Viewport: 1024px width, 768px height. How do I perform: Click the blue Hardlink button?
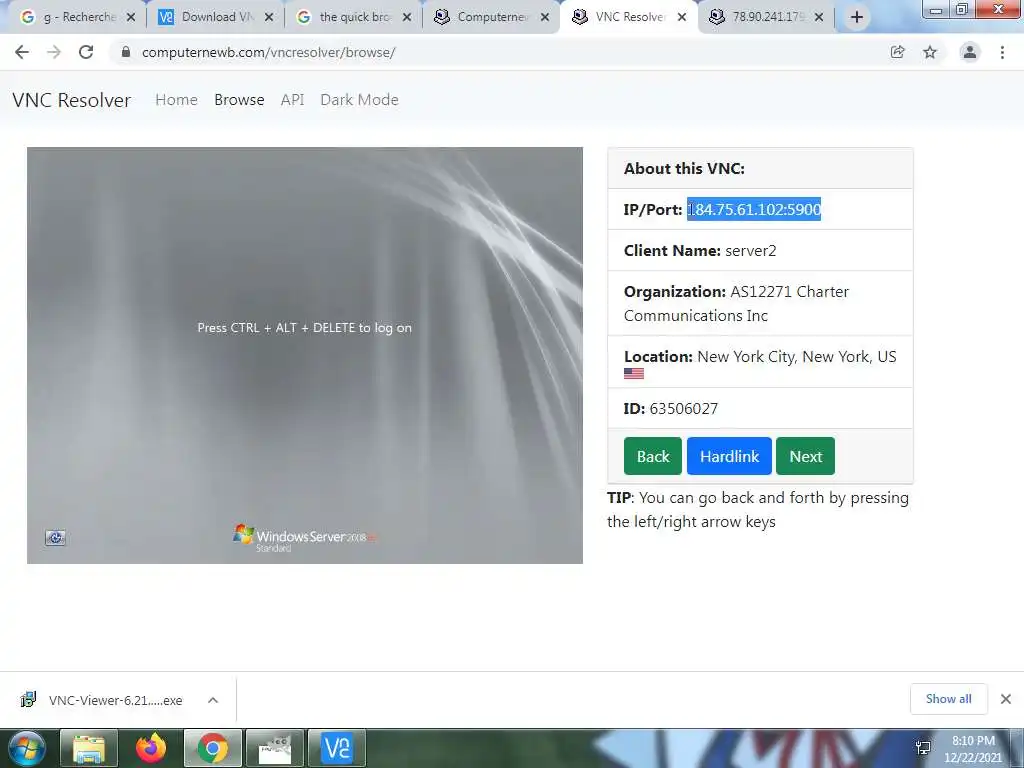click(x=729, y=456)
